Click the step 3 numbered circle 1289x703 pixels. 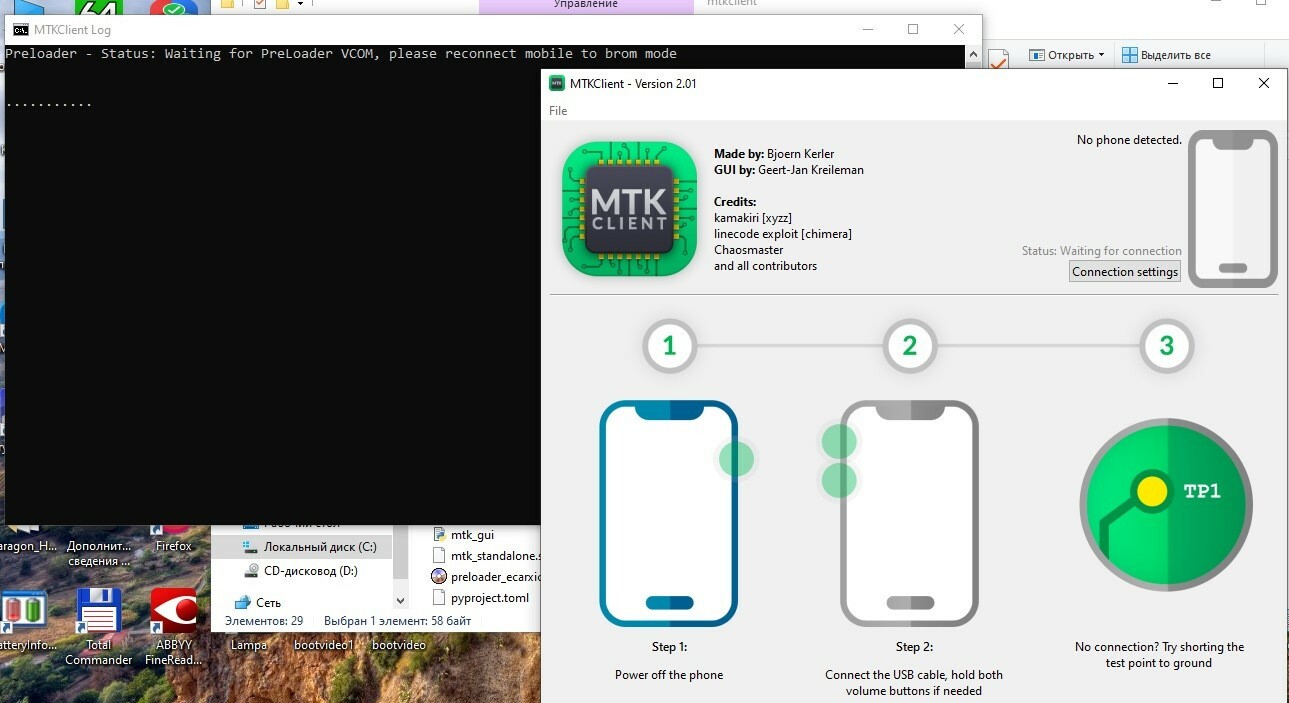pyautogui.click(x=1166, y=346)
